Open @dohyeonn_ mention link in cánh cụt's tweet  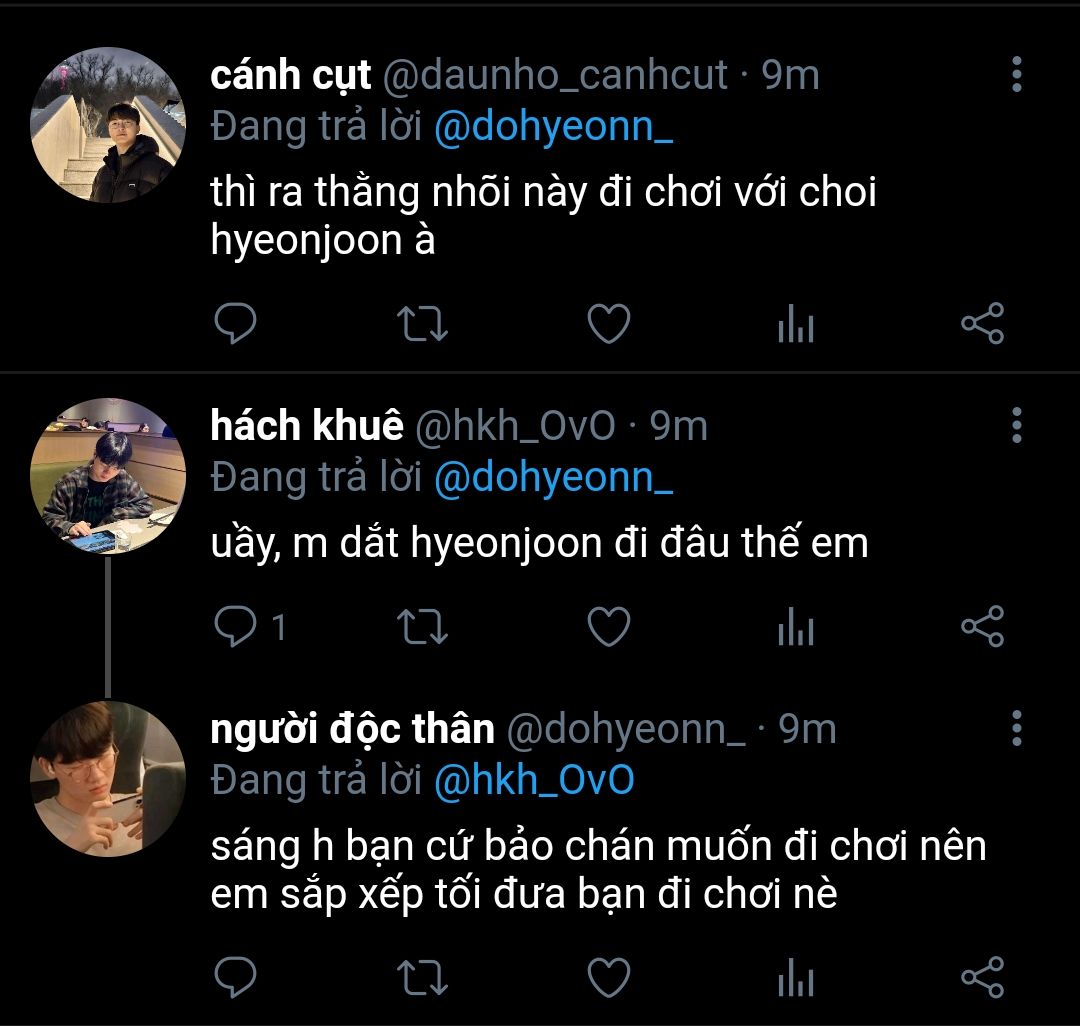pyautogui.click(x=553, y=127)
